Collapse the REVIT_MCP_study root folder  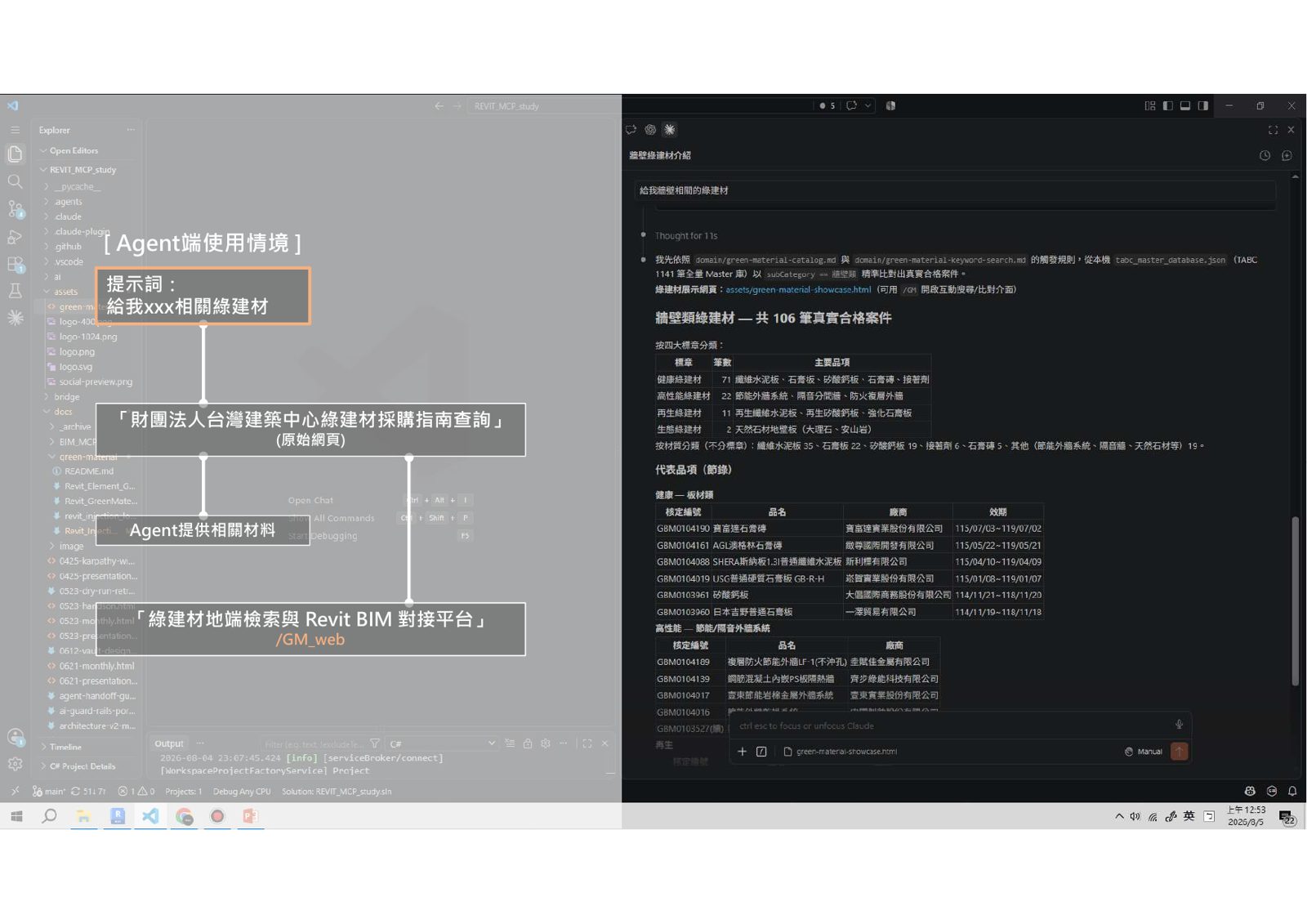pyautogui.click(x=78, y=170)
